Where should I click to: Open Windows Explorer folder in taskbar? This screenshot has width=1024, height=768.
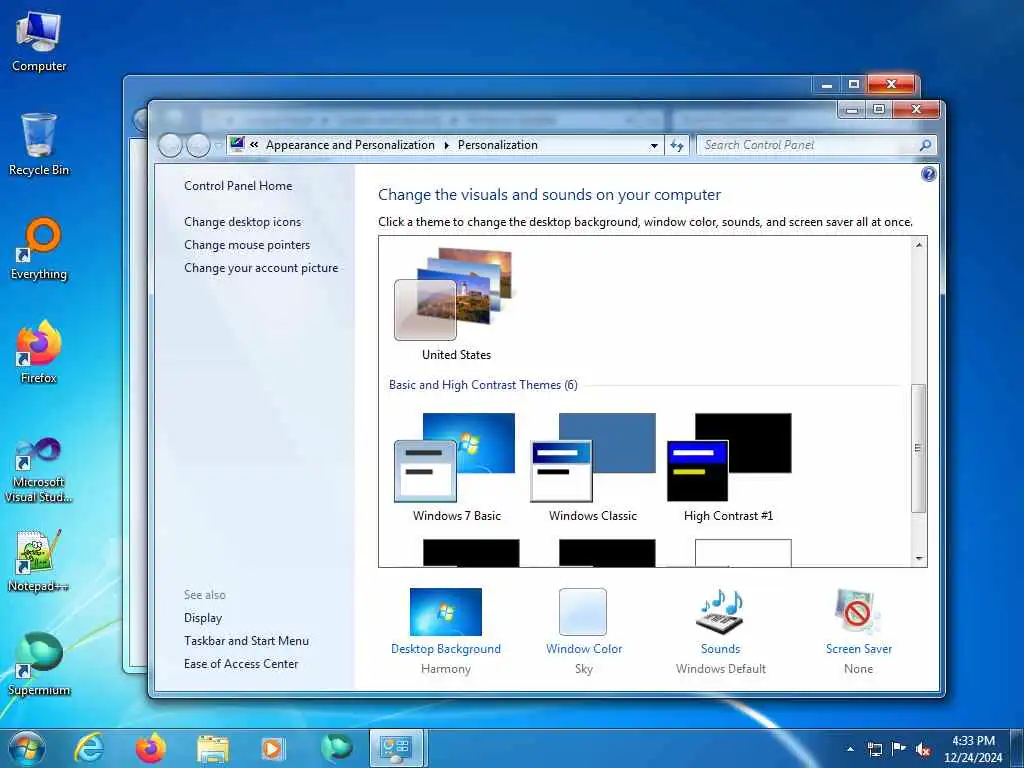click(x=212, y=749)
